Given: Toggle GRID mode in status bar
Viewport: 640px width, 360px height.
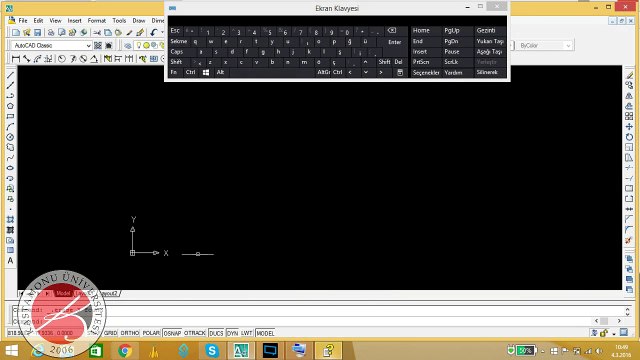Looking at the screenshot, I should (110, 333).
